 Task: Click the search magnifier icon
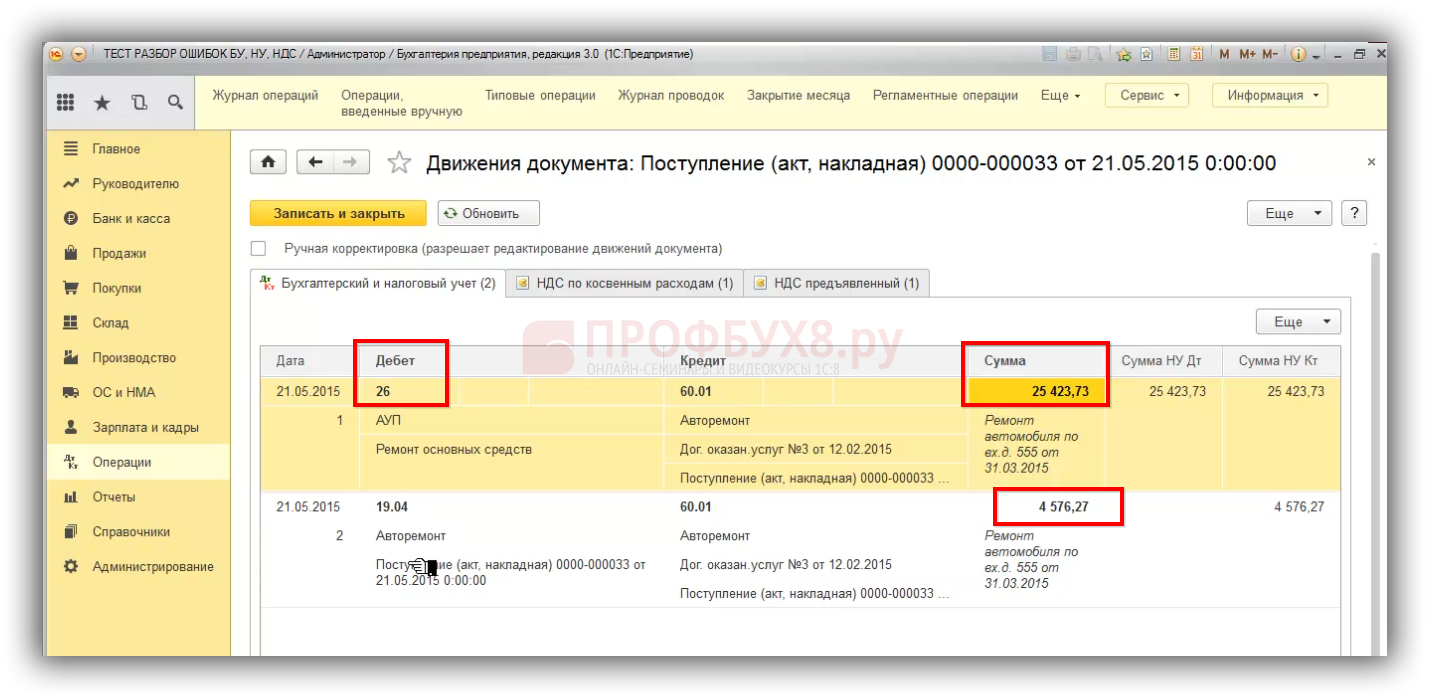pos(175,102)
